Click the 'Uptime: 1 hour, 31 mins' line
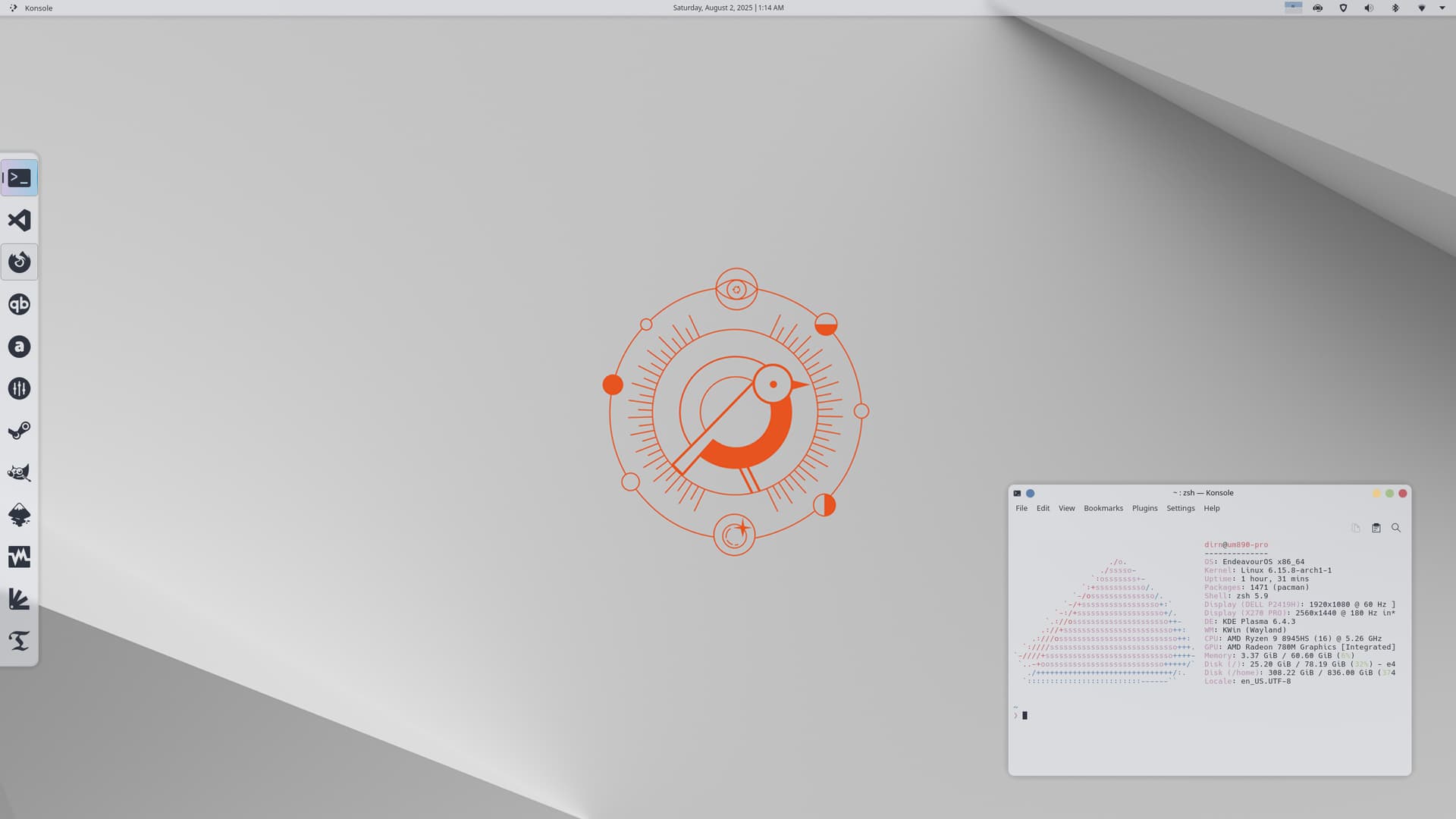 pyautogui.click(x=1257, y=579)
